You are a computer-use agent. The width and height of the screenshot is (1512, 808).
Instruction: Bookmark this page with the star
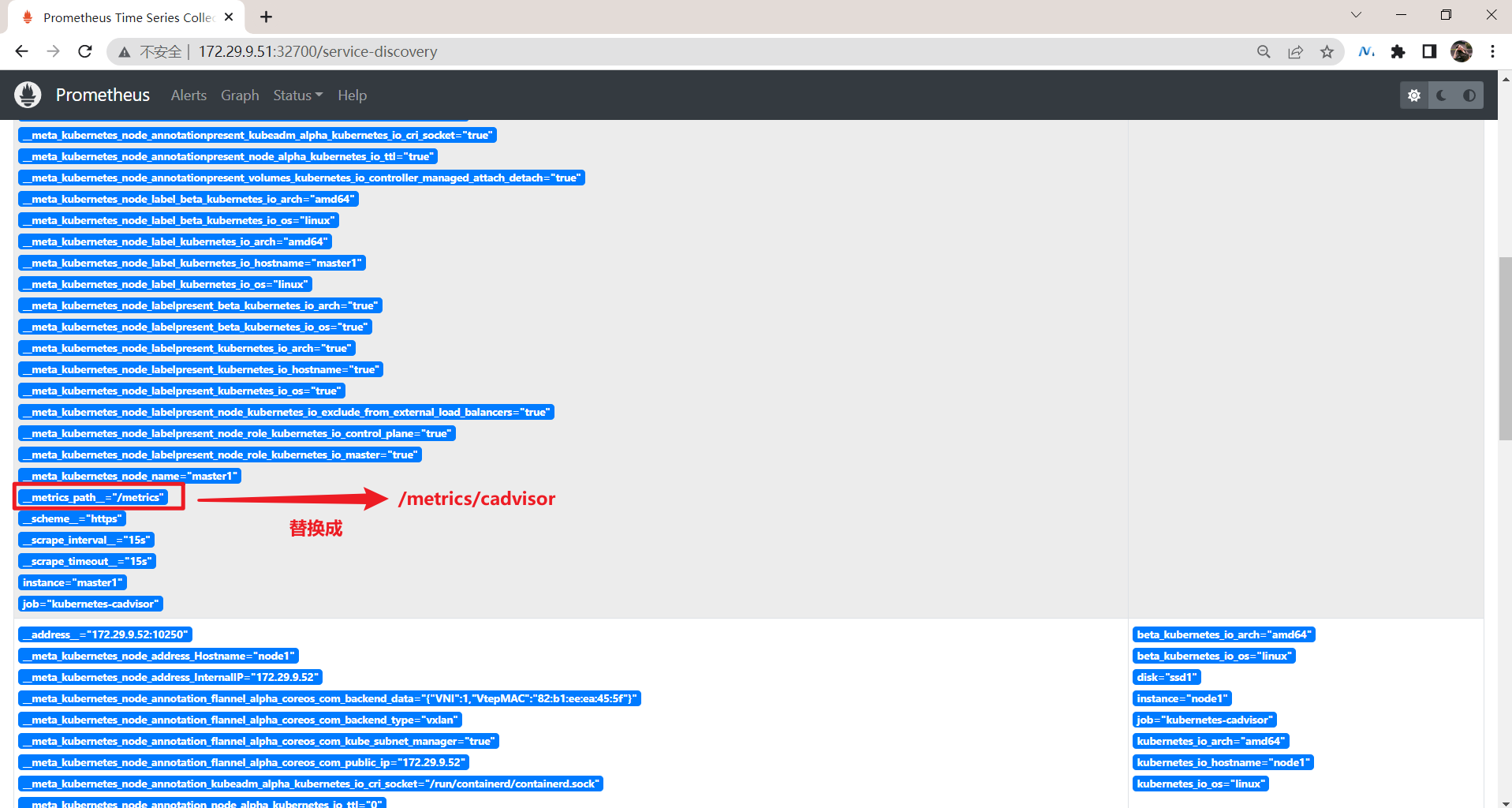pos(1327,51)
